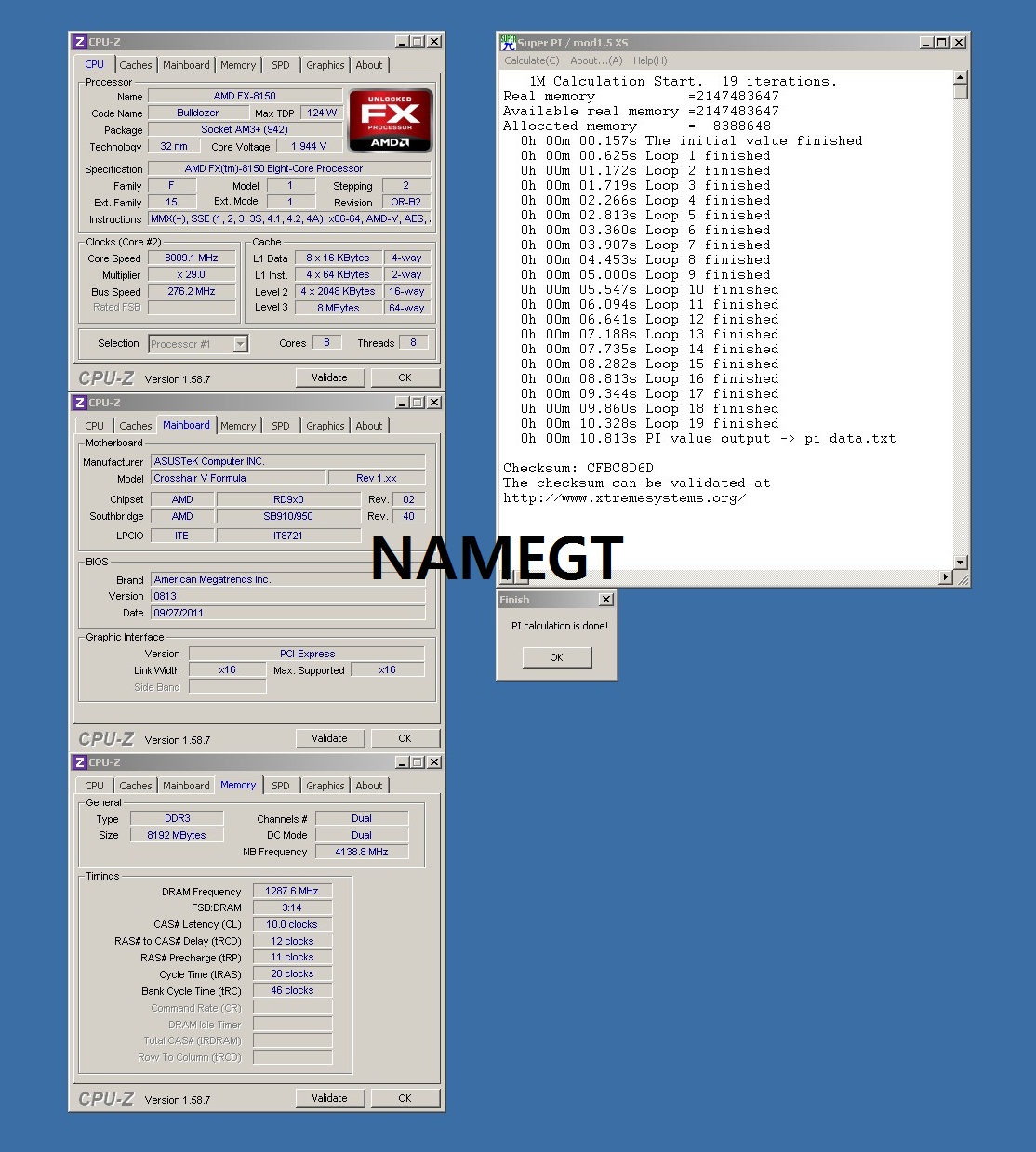Open Caches tab in the CPU-Z mainboard window
The image size is (1036, 1152).
click(136, 426)
